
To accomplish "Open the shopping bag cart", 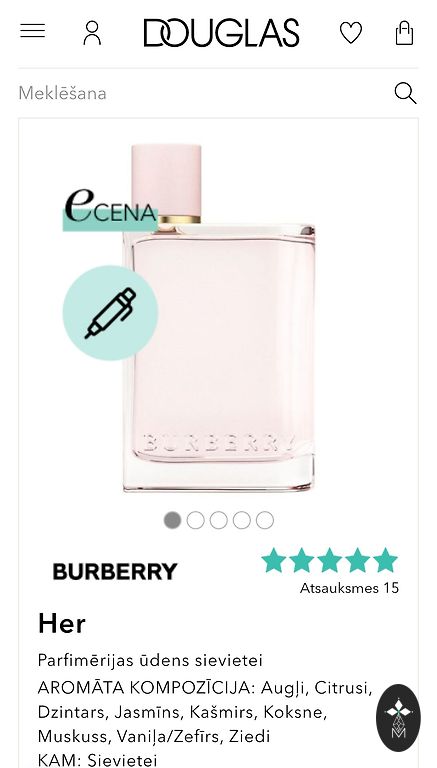I will point(404,33).
